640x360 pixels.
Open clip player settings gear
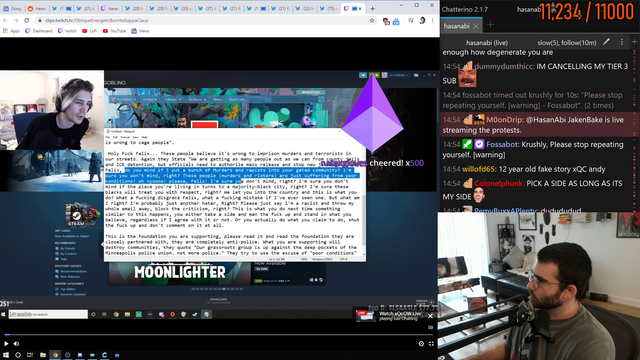421,344
